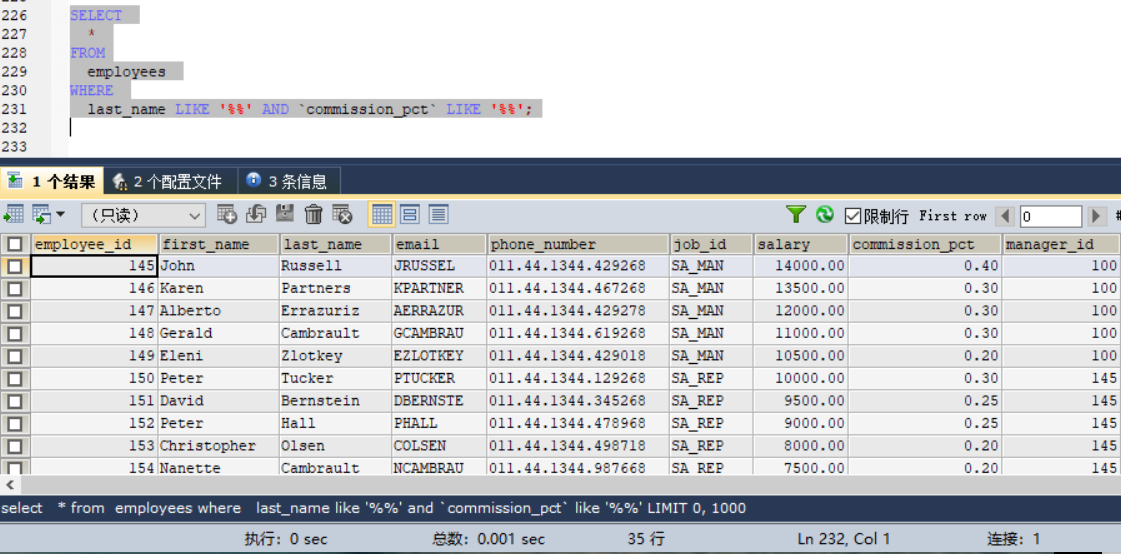Click the copy result data icon with arrow
This screenshot has width=1121, height=554.
pyautogui.click(x=41, y=214)
